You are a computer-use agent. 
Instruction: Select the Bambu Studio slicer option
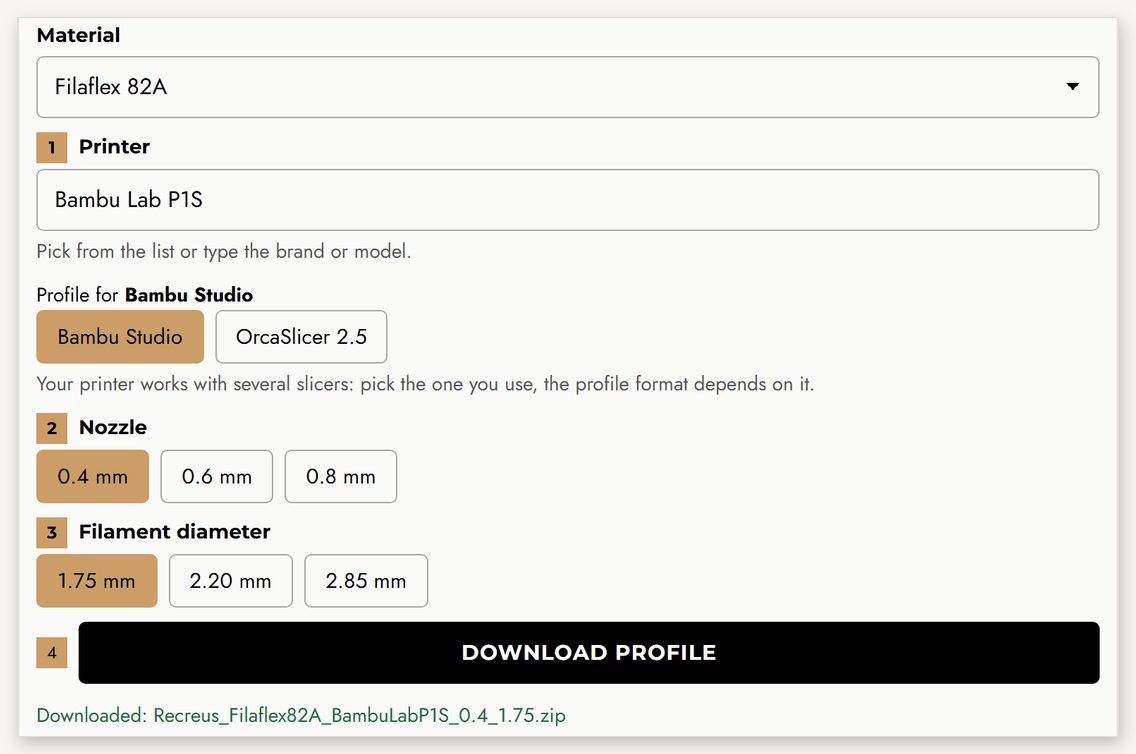(x=120, y=337)
